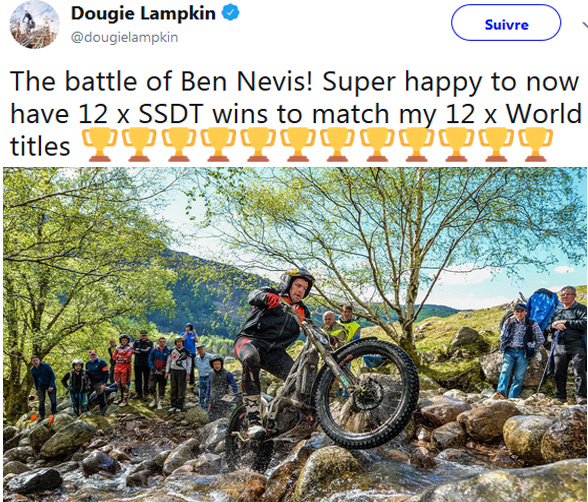
Task: Select the last trophy emoji in the row
Action: click(536, 144)
